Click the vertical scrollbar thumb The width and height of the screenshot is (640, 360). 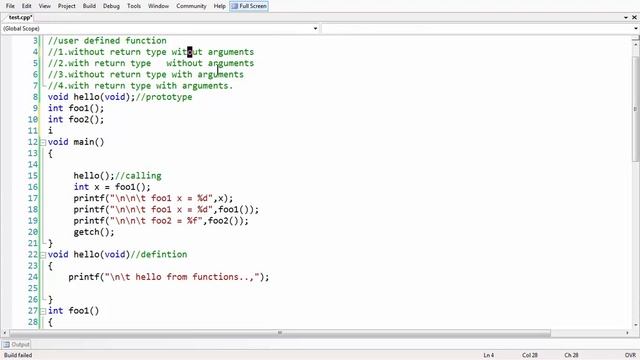coord(635,109)
